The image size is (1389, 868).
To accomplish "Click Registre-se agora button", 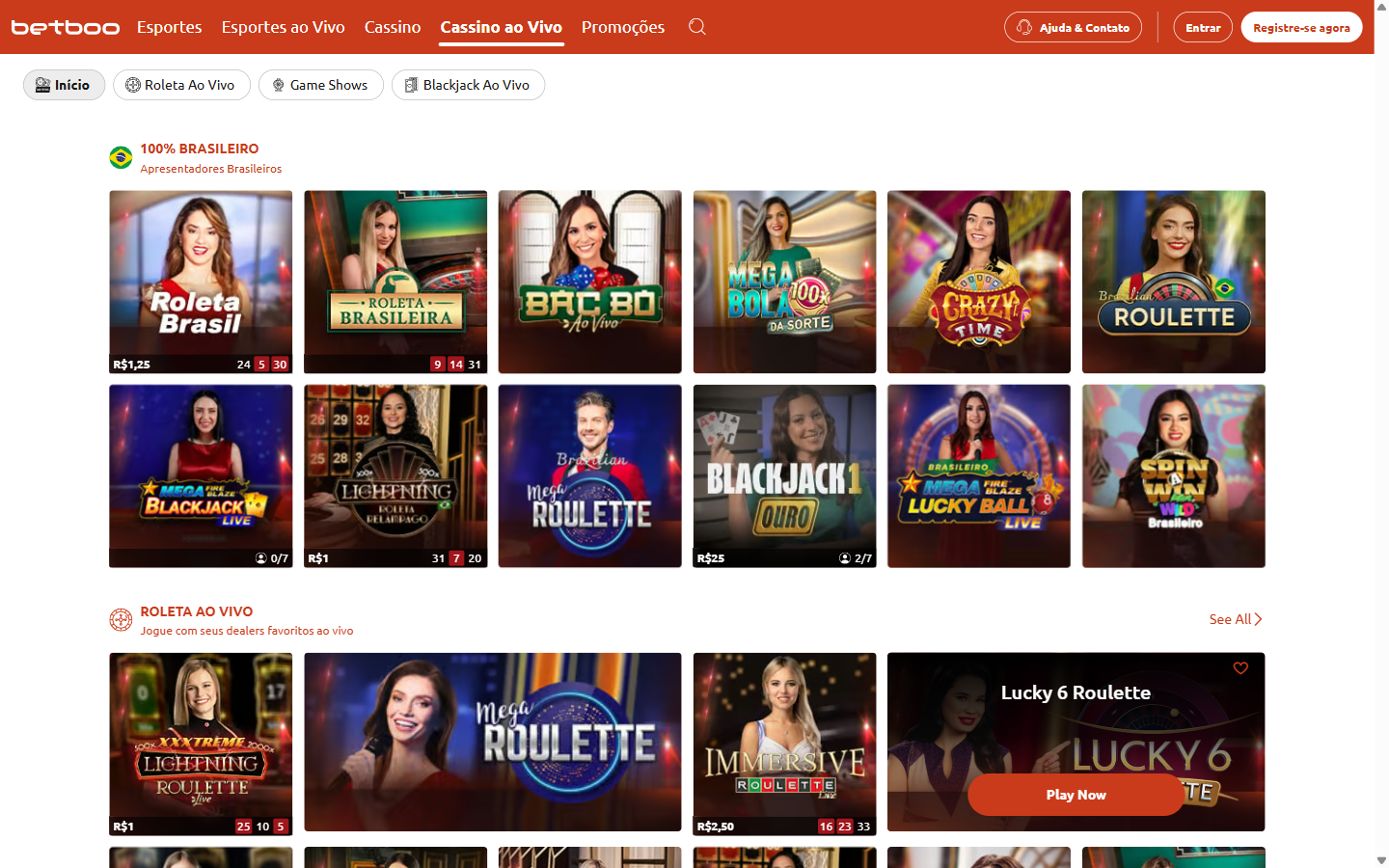I will tap(1301, 27).
